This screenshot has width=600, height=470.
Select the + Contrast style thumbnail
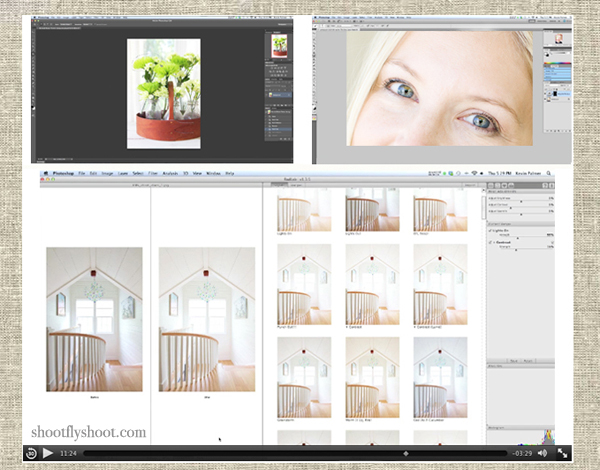pos(372,284)
